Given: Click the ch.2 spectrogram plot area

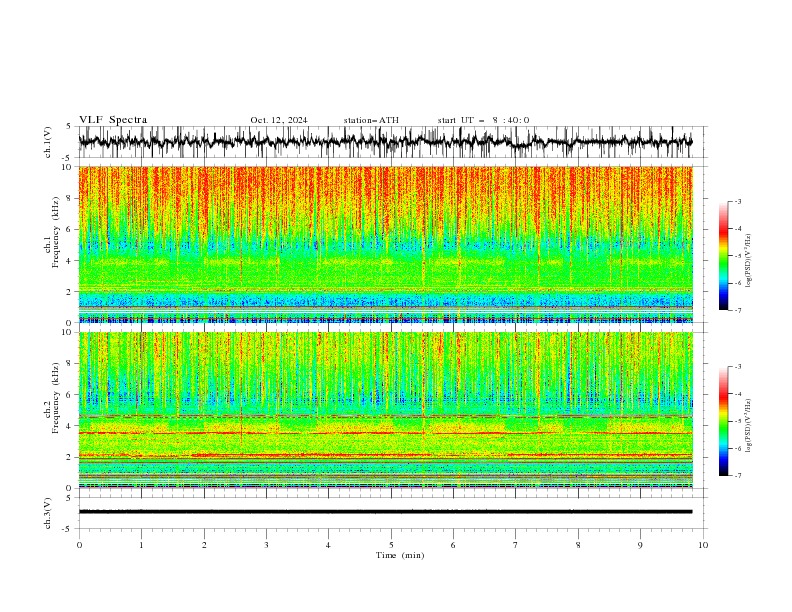Looking at the screenshot, I should [385, 410].
